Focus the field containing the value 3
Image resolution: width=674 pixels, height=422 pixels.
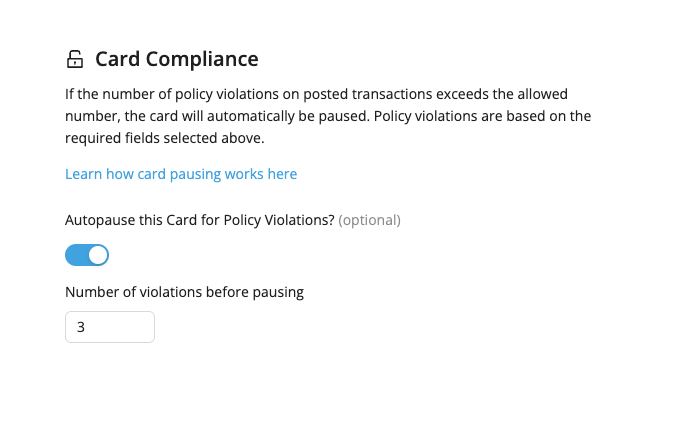[110, 327]
